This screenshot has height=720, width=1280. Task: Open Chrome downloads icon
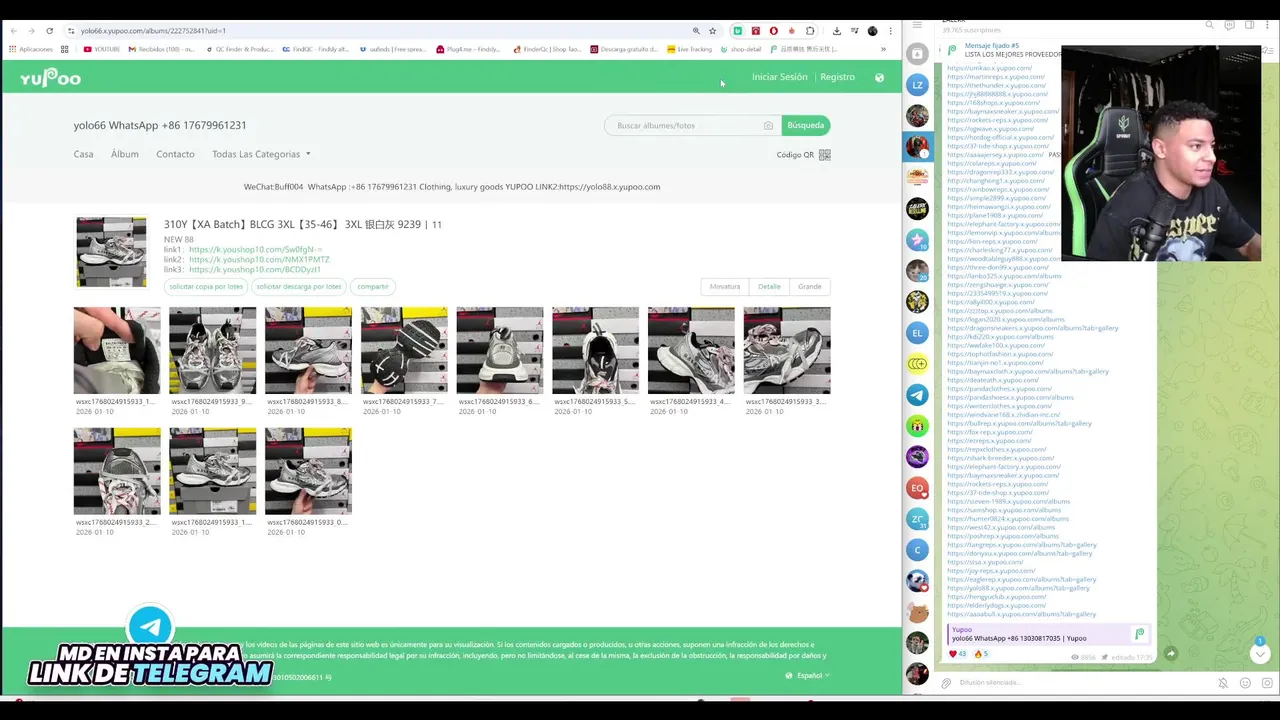(x=836, y=31)
